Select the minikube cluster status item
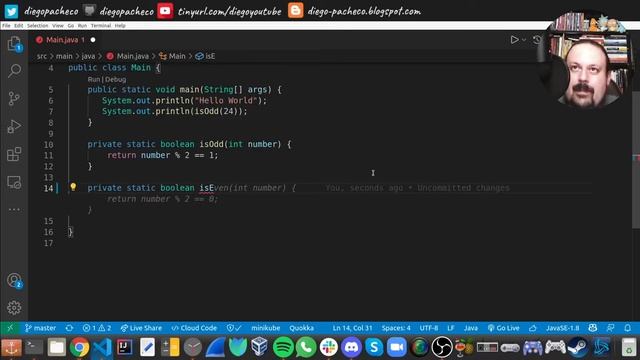Screen dimensions: 640x360 coord(266,328)
